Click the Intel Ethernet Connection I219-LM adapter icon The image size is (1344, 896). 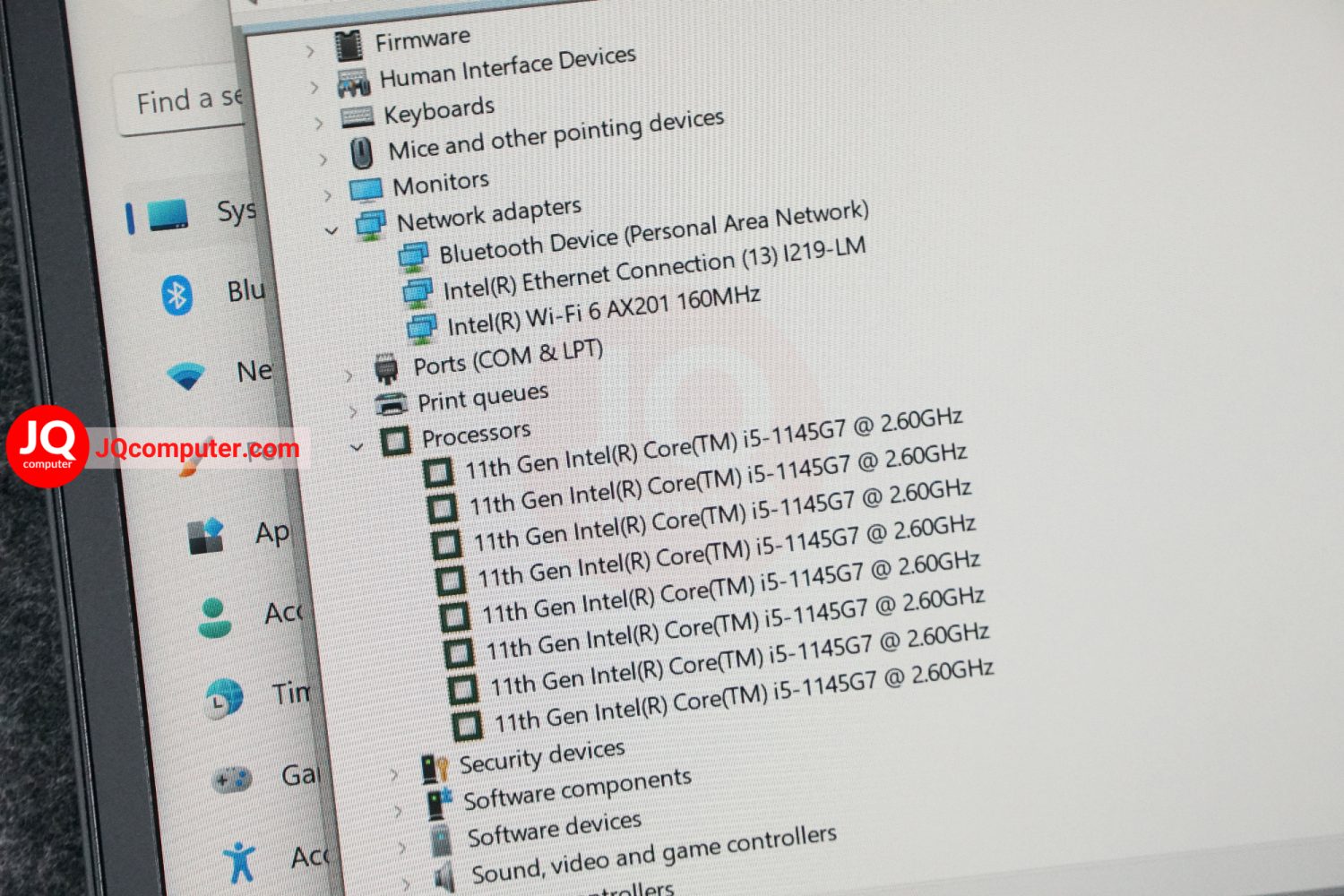point(418,292)
